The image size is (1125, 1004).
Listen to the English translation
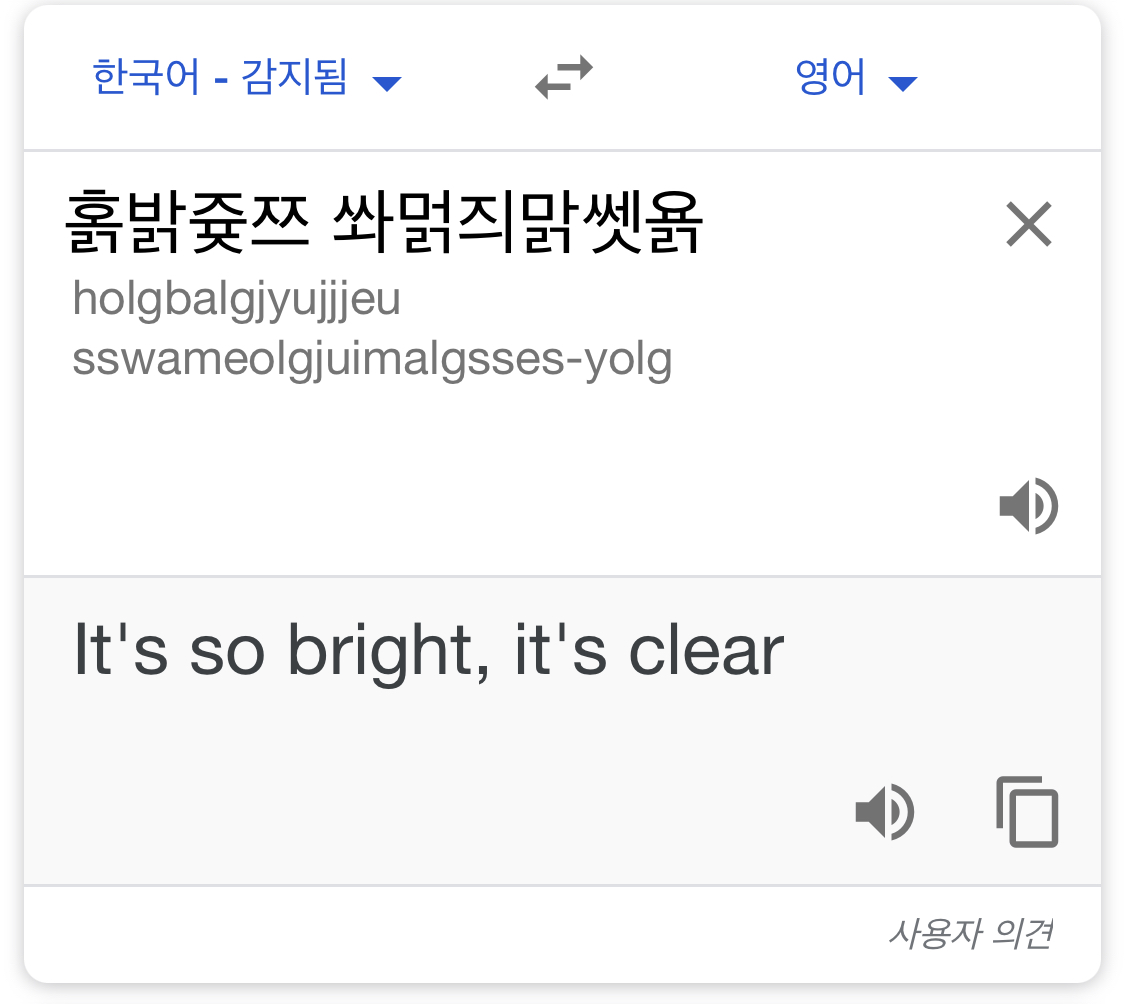tap(885, 812)
